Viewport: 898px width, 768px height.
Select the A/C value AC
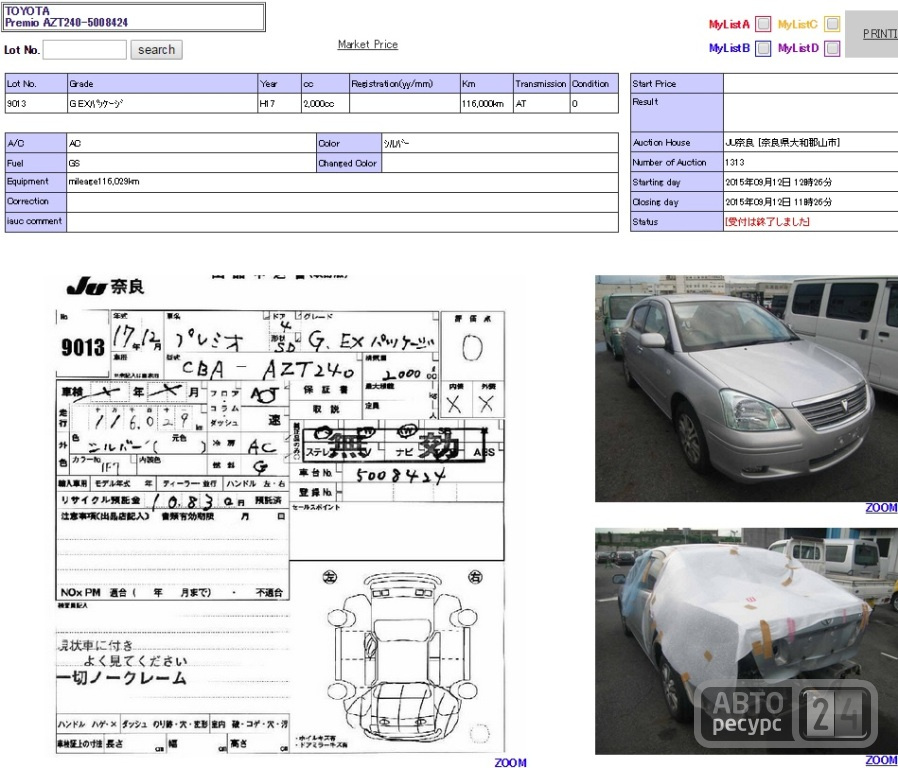[74, 143]
